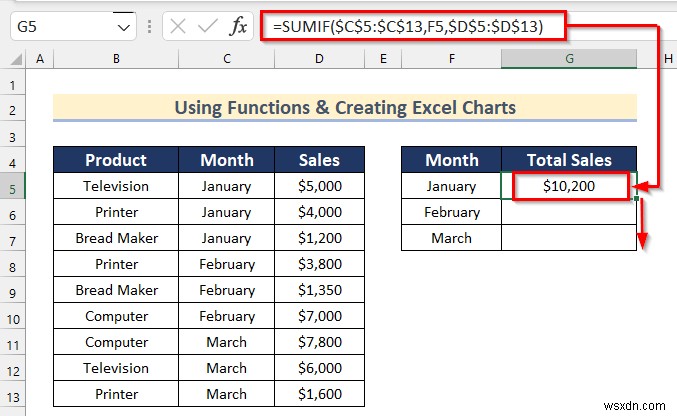677x416 pixels.
Task: Click the $7,800 sales cell
Action: (319, 342)
